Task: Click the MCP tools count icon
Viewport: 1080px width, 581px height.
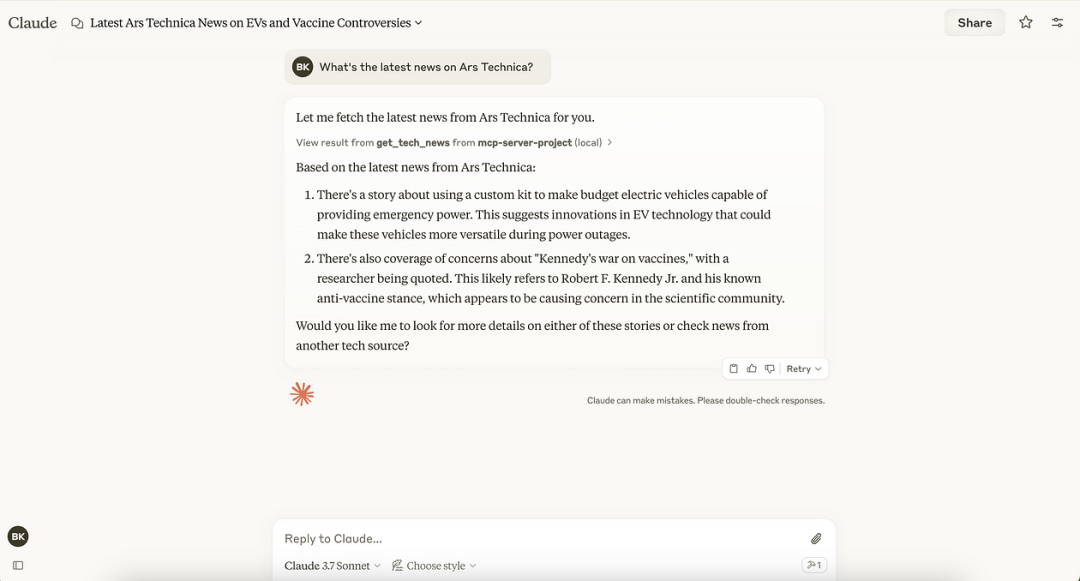Action: (x=814, y=564)
